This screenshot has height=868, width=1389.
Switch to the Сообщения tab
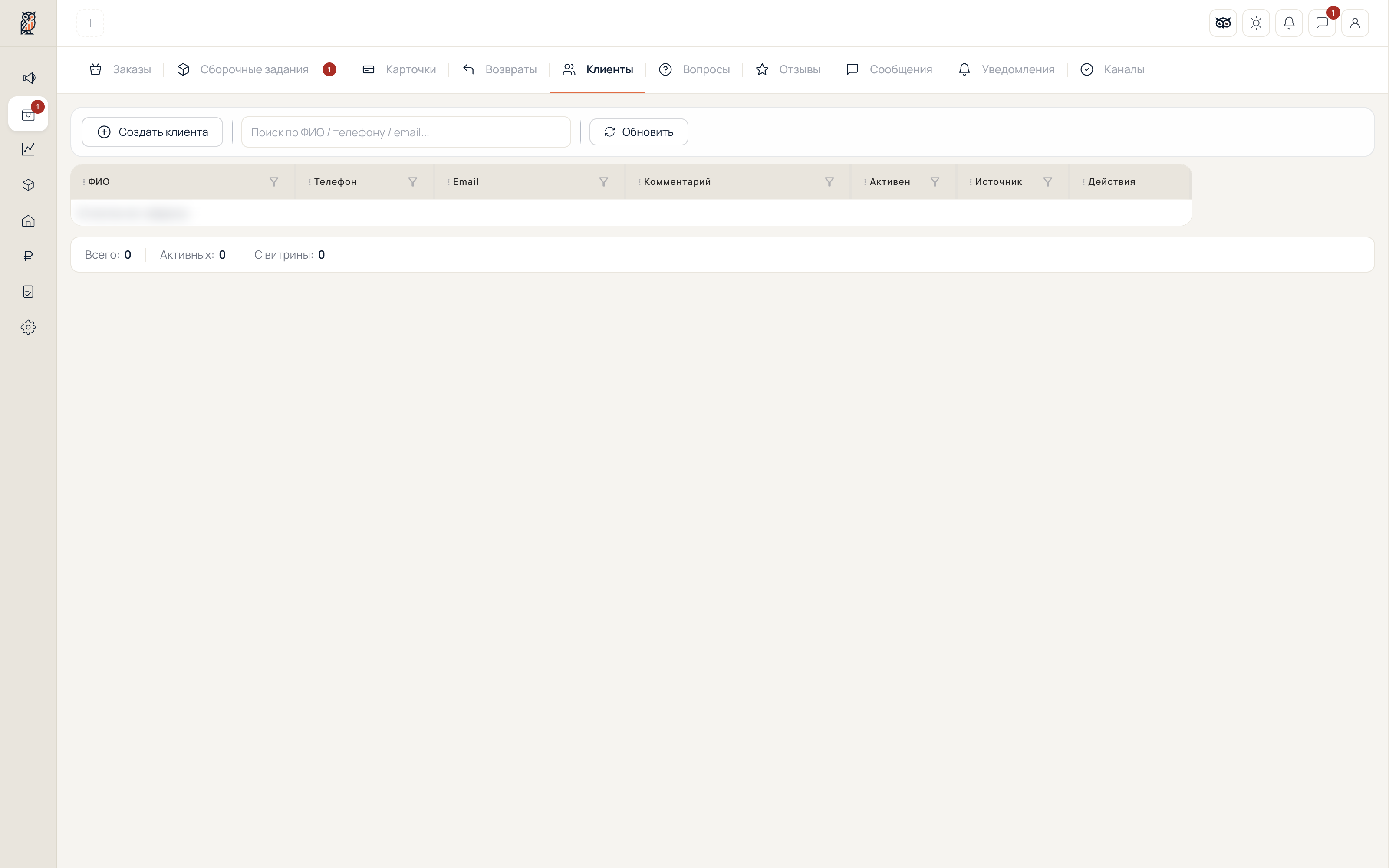click(889, 69)
